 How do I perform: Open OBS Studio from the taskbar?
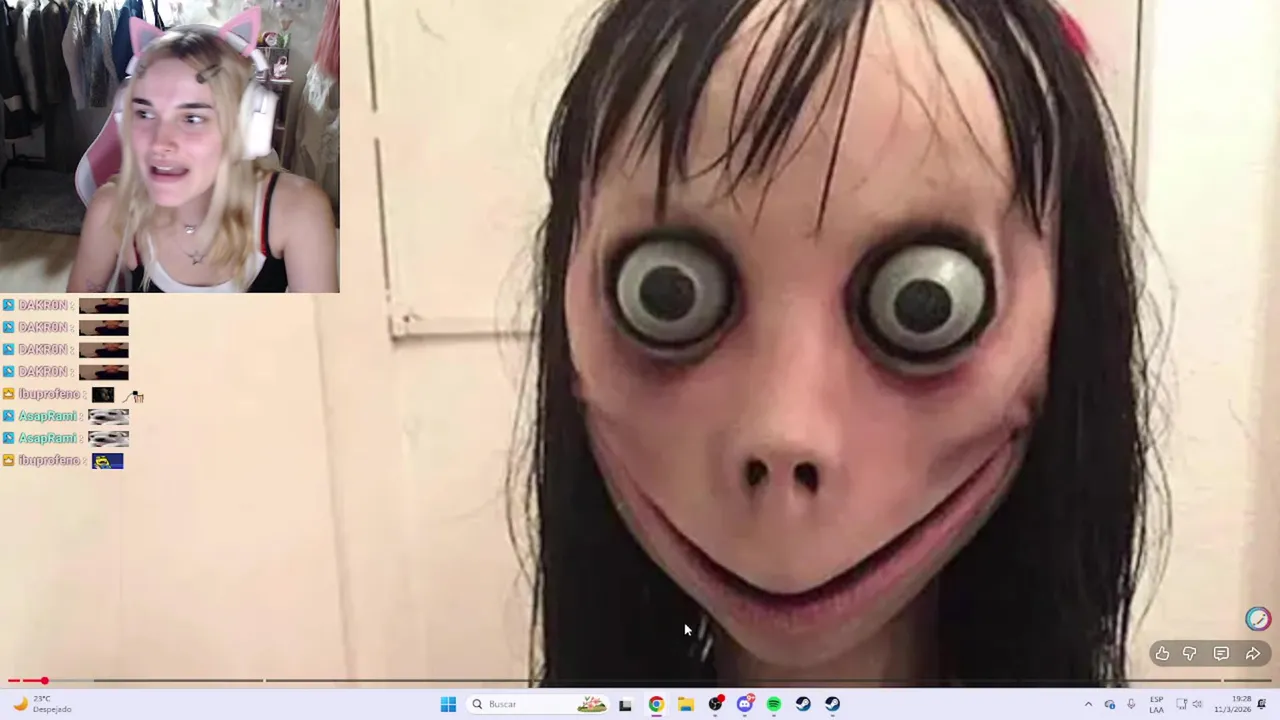coord(715,704)
